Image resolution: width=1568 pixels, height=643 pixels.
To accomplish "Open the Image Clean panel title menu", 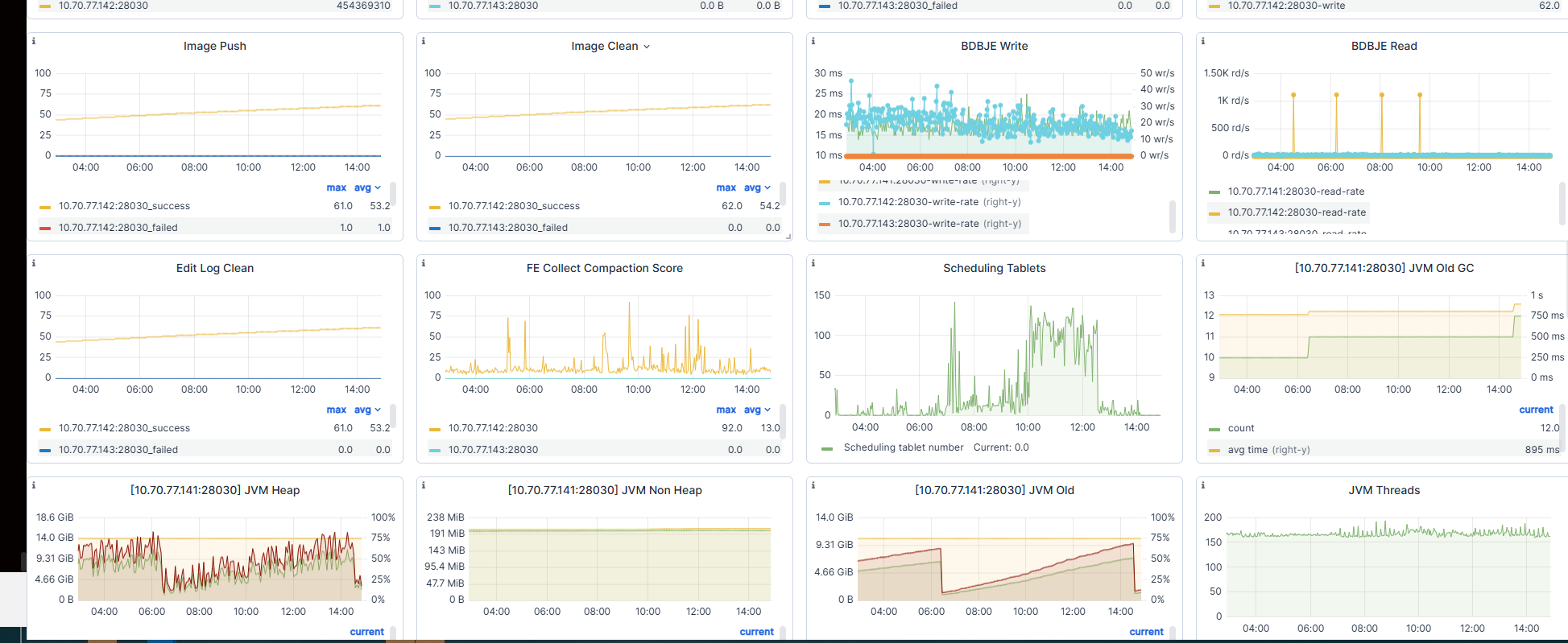I will tap(610, 46).
